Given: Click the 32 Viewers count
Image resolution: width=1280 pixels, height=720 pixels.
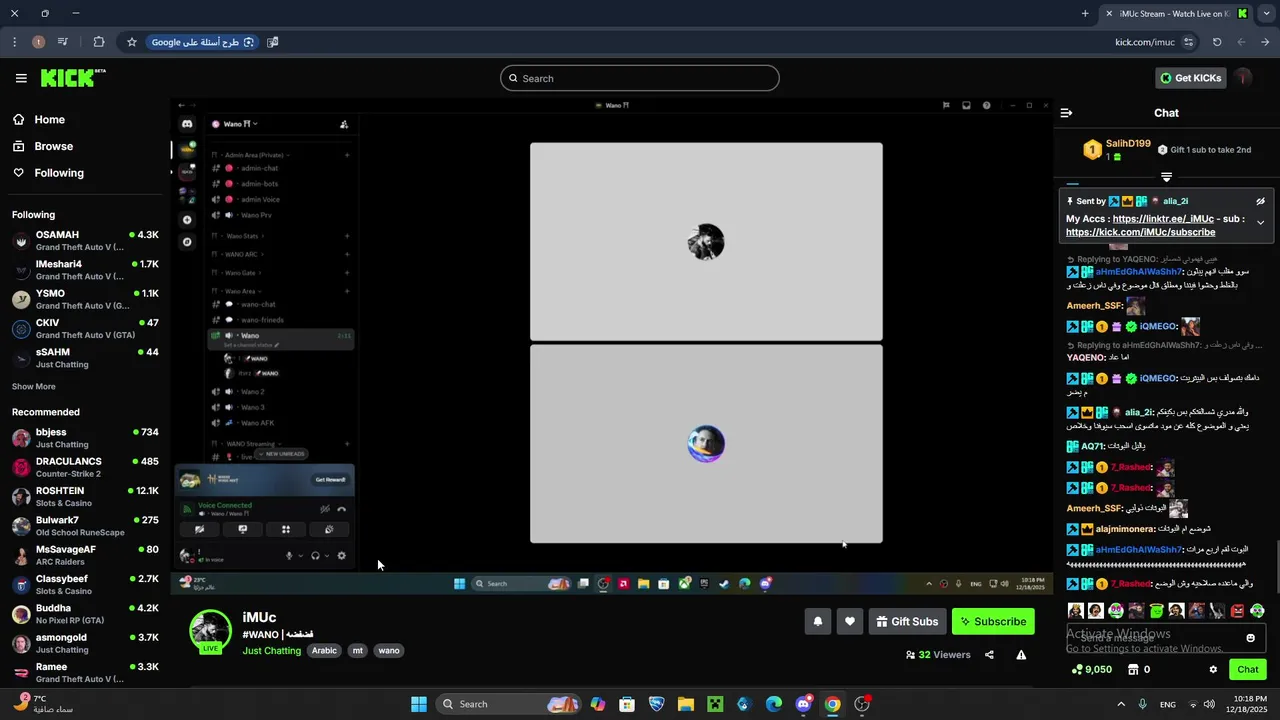Looking at the screenshot, I should tap(938, 655).
